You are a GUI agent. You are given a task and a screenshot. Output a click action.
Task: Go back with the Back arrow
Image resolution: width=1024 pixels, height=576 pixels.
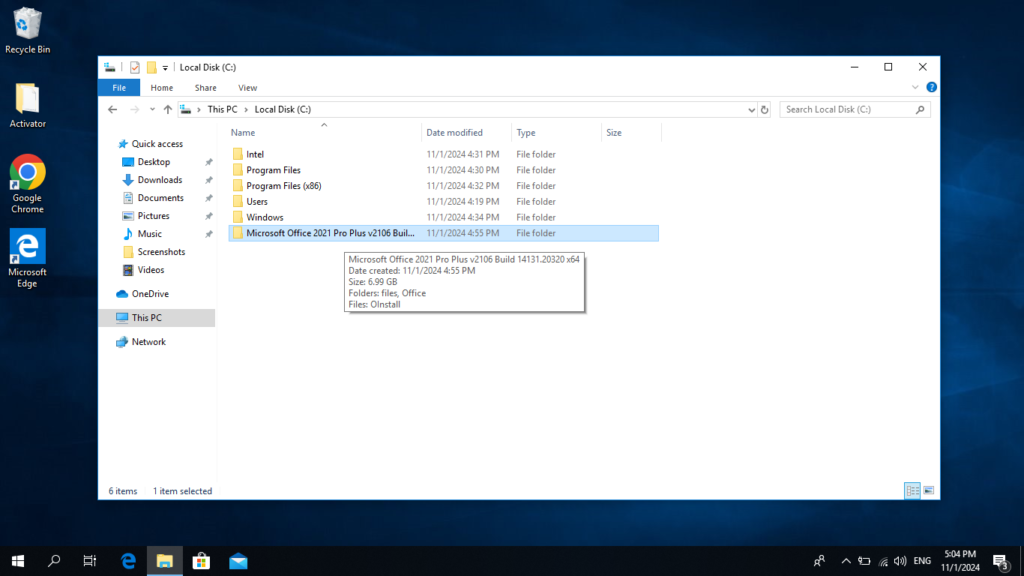point(112,110)
